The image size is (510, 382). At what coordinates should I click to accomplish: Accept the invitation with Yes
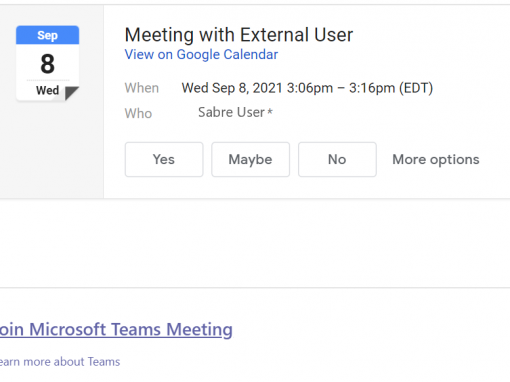pos(164,159)
